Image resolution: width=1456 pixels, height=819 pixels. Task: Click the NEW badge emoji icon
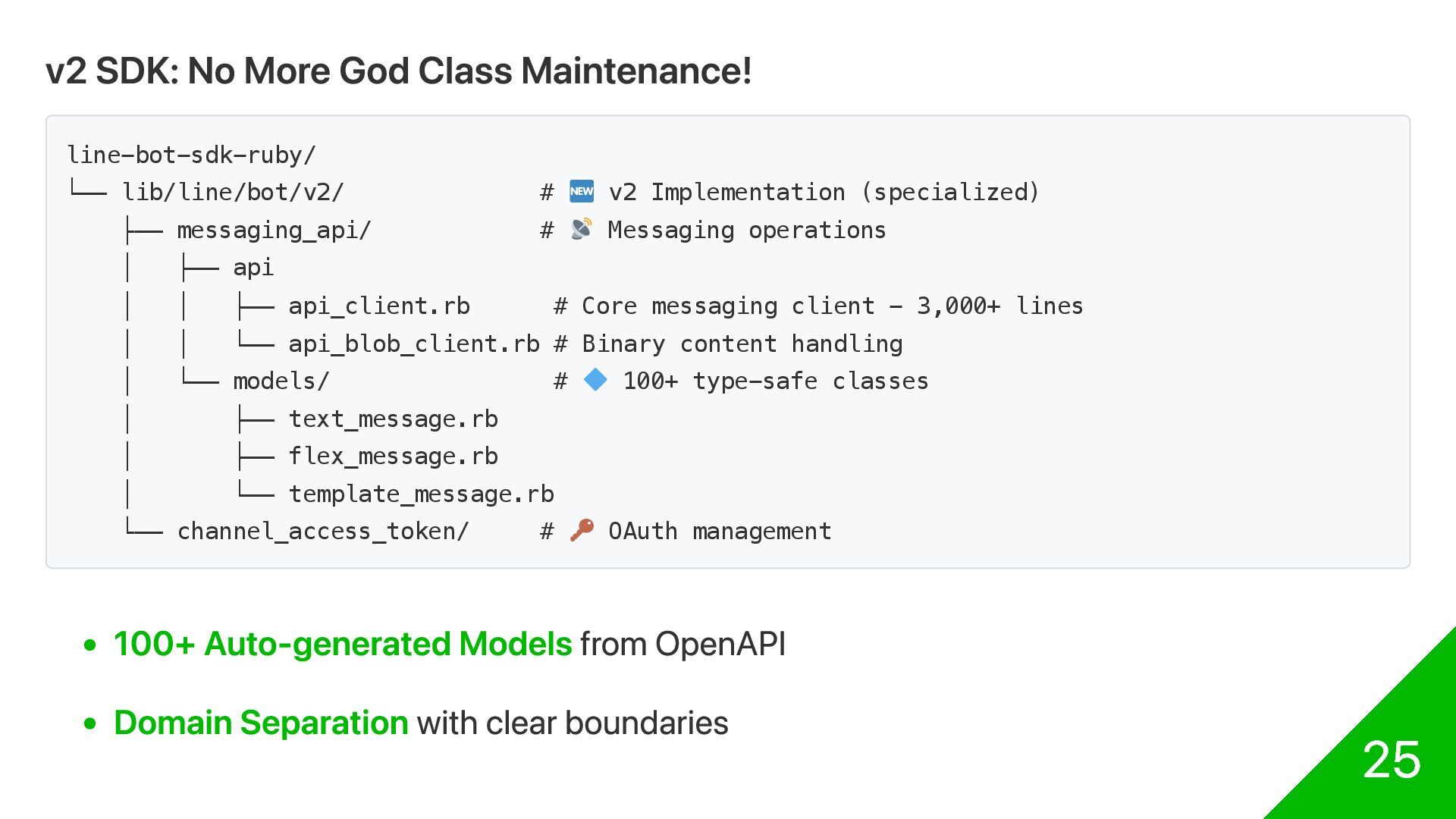click(x=582, y=191)
